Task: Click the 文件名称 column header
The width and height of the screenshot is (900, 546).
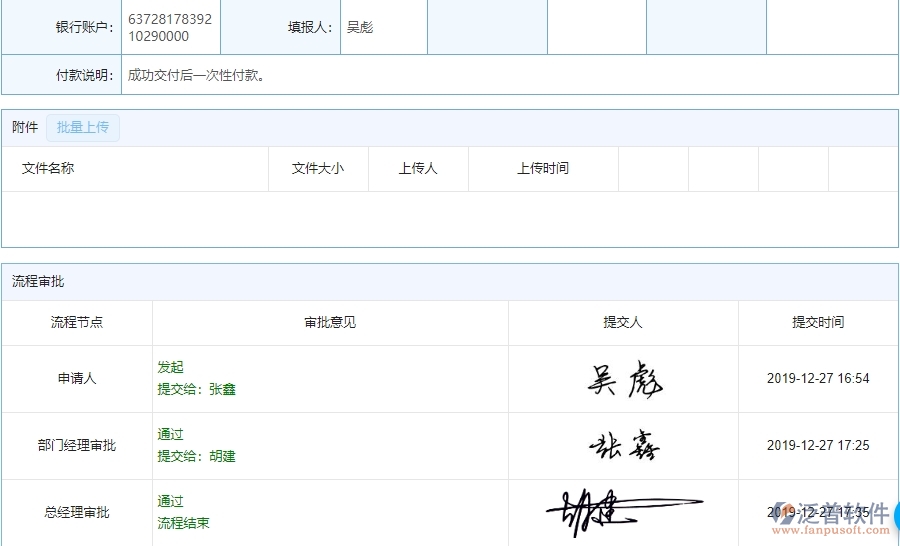Action: 48,168
